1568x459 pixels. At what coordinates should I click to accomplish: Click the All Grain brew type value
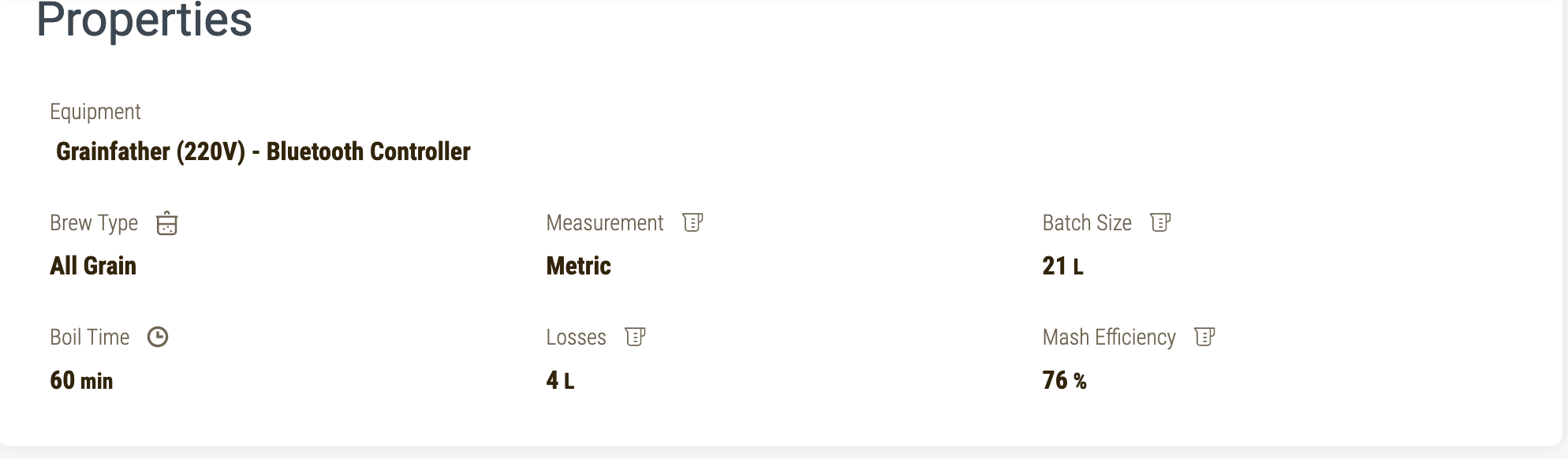pyautogui.click(x=93, y=266)
